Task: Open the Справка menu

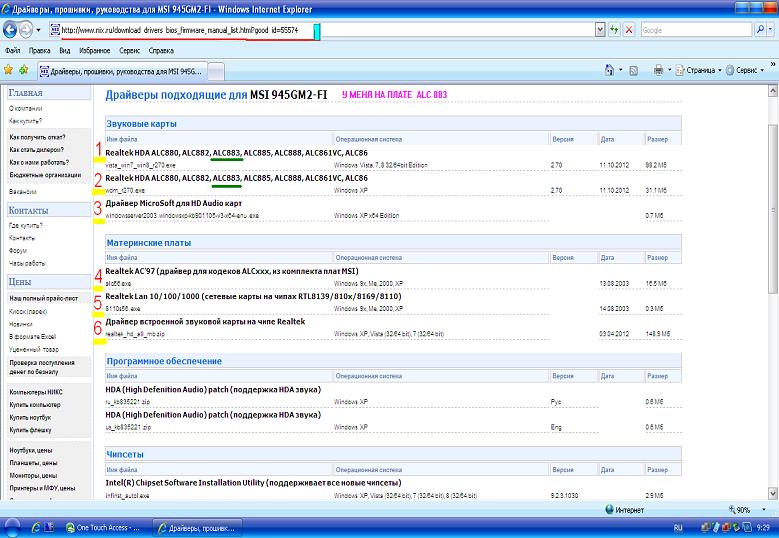Action: pos(161,50)
